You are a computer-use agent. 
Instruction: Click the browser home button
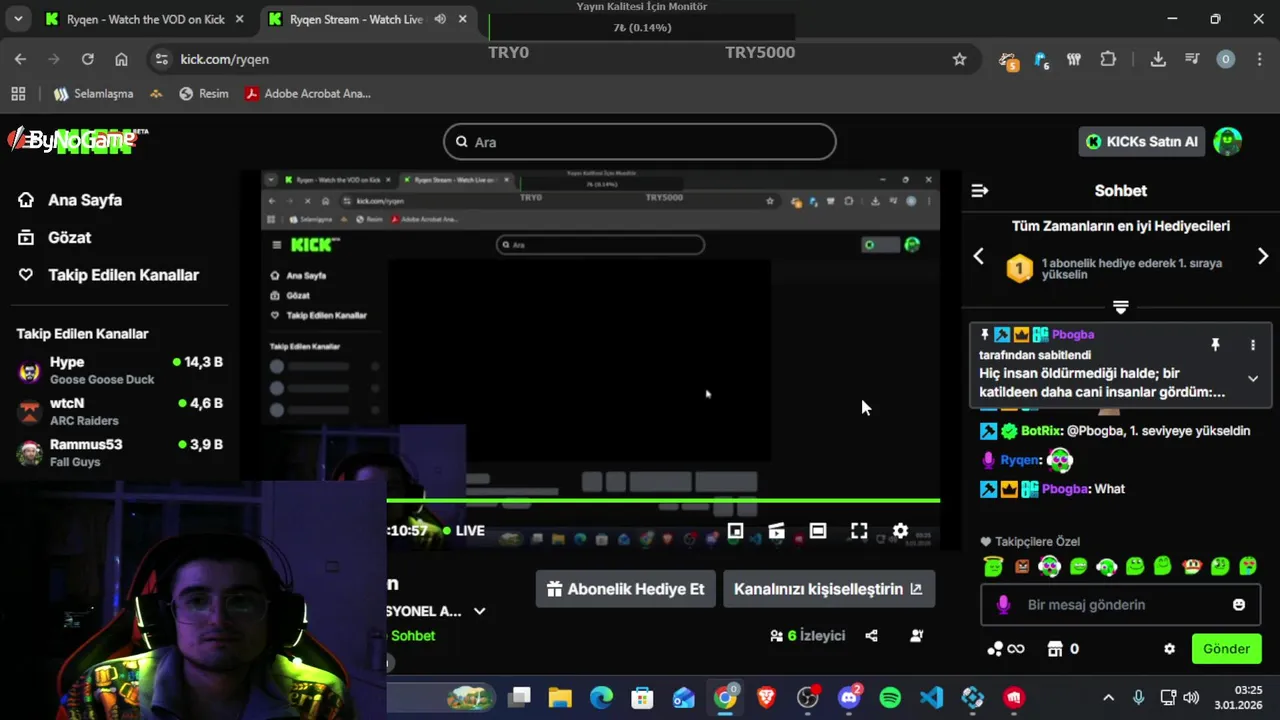coord(121,59)
